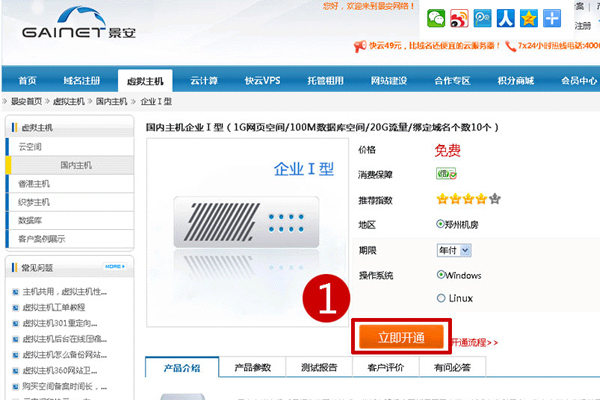Open FAQ 虚拟主机怎么备份网站...
Viewport: 600px width, 400px height.
[65, 355]
